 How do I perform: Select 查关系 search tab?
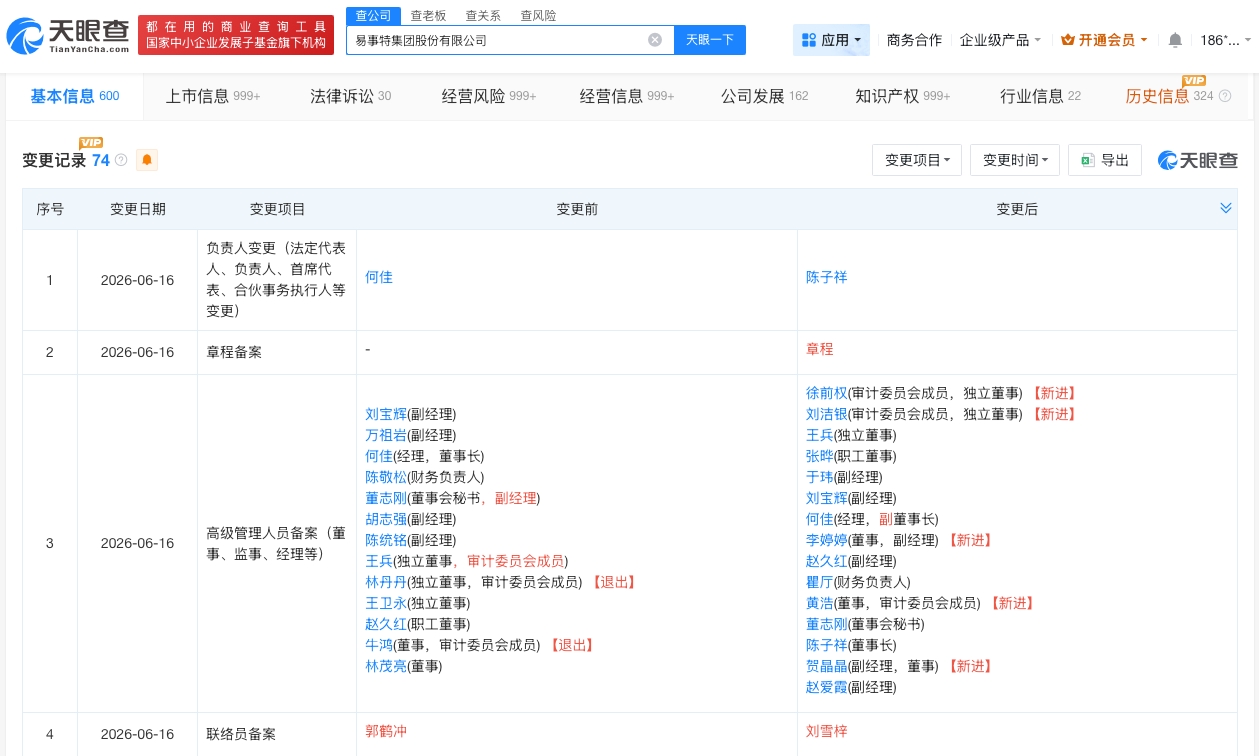tap(483, 16)
